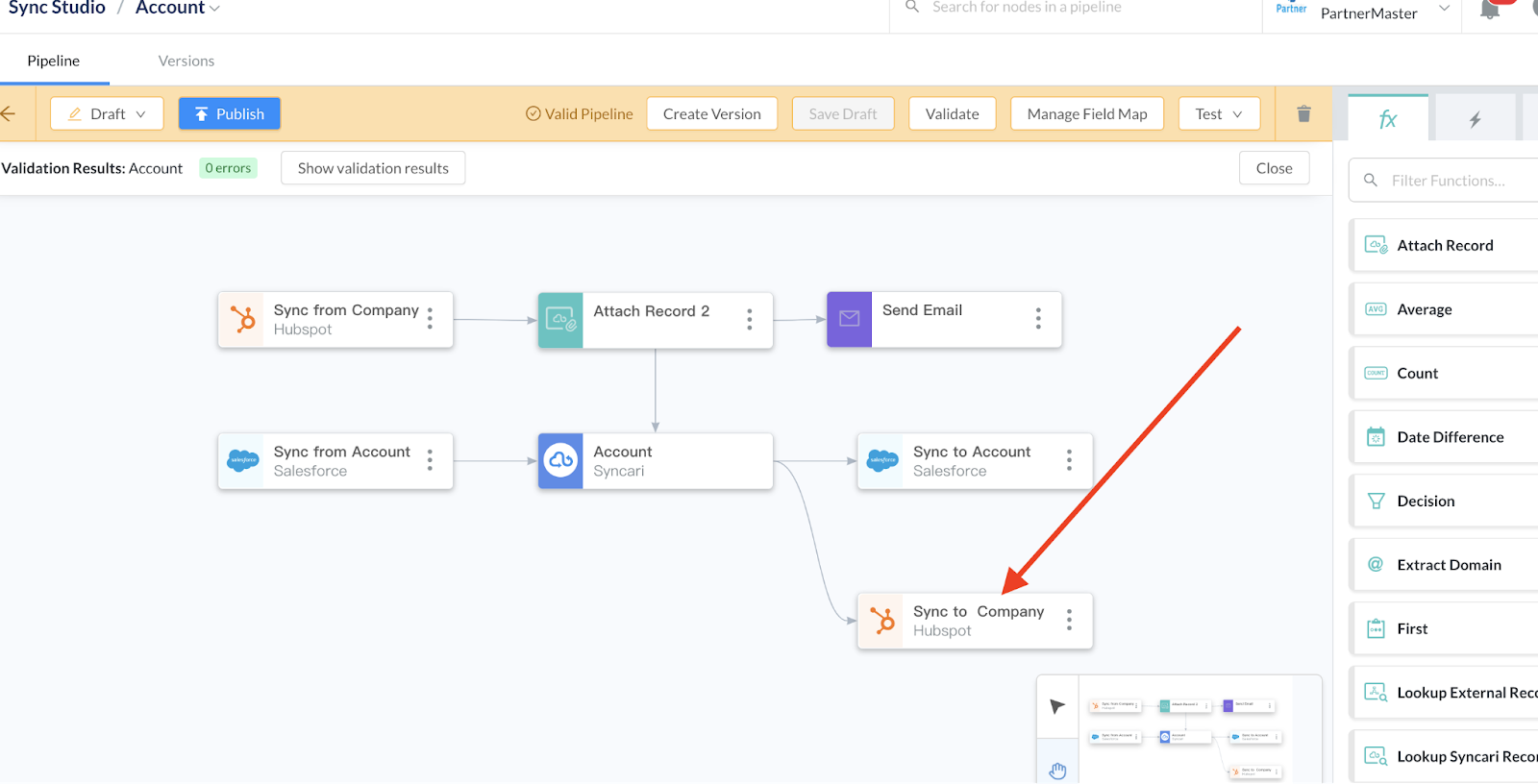Click Salesforce icon on Sync to Account

coord(881,461)
